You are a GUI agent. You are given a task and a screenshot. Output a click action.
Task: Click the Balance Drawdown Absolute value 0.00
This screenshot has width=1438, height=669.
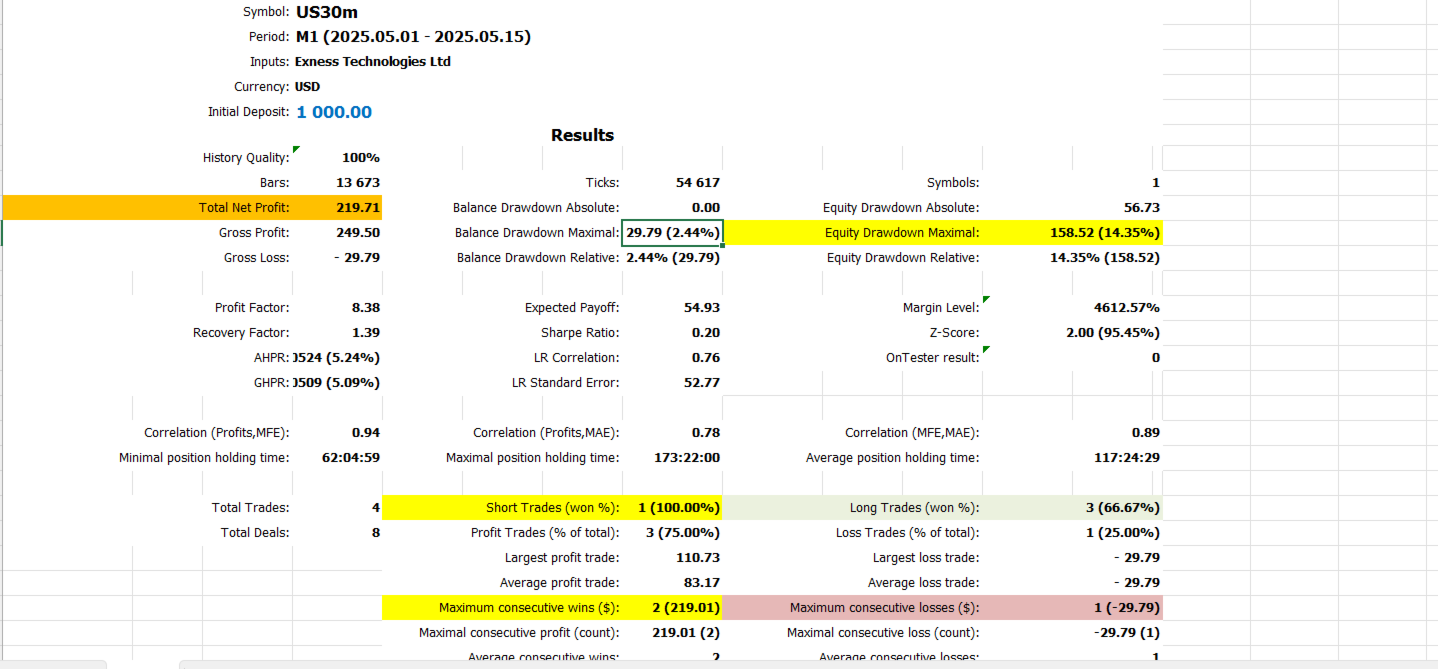706,208
